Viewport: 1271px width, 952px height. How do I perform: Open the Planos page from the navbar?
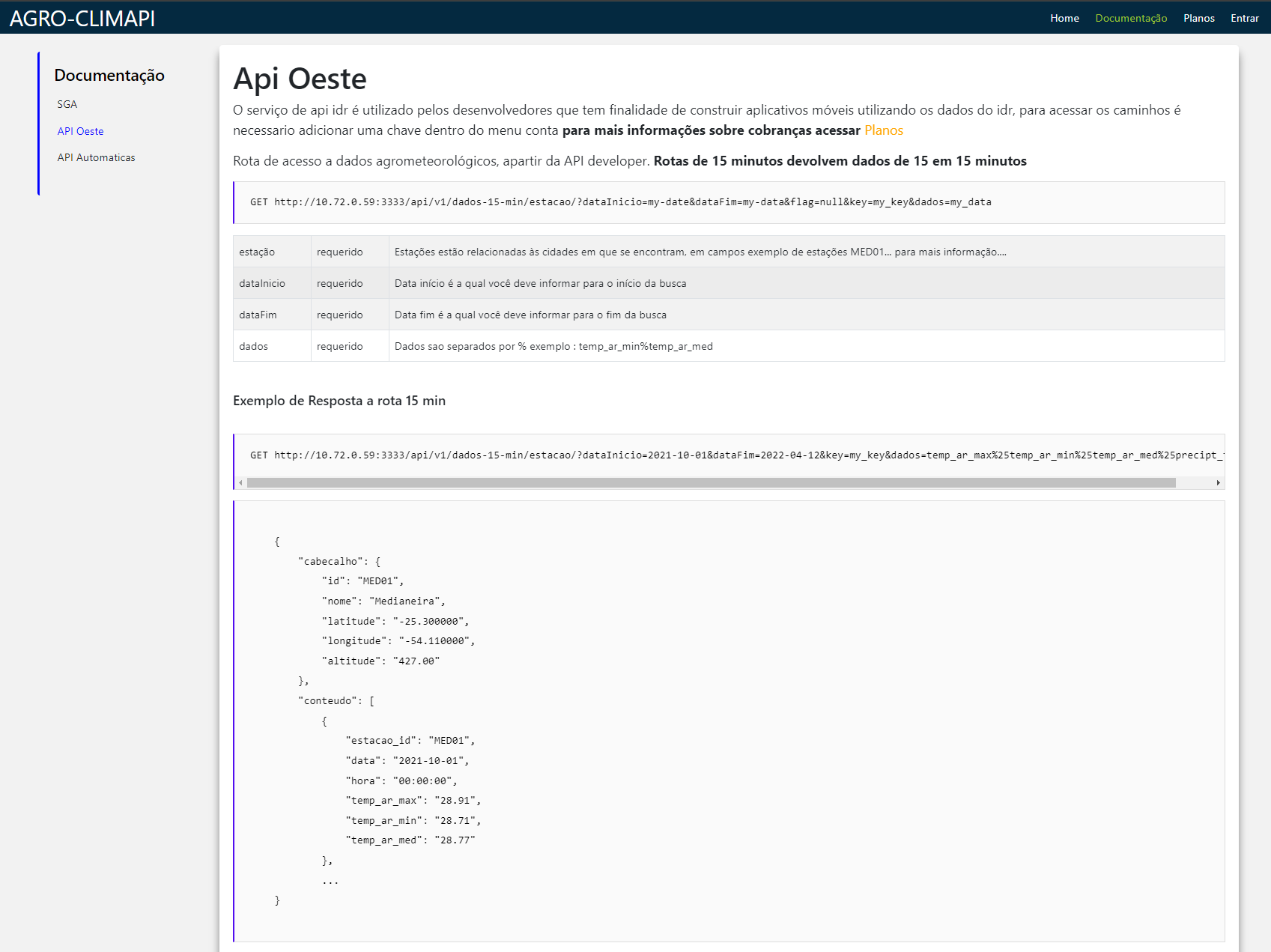click(1199, 18)
